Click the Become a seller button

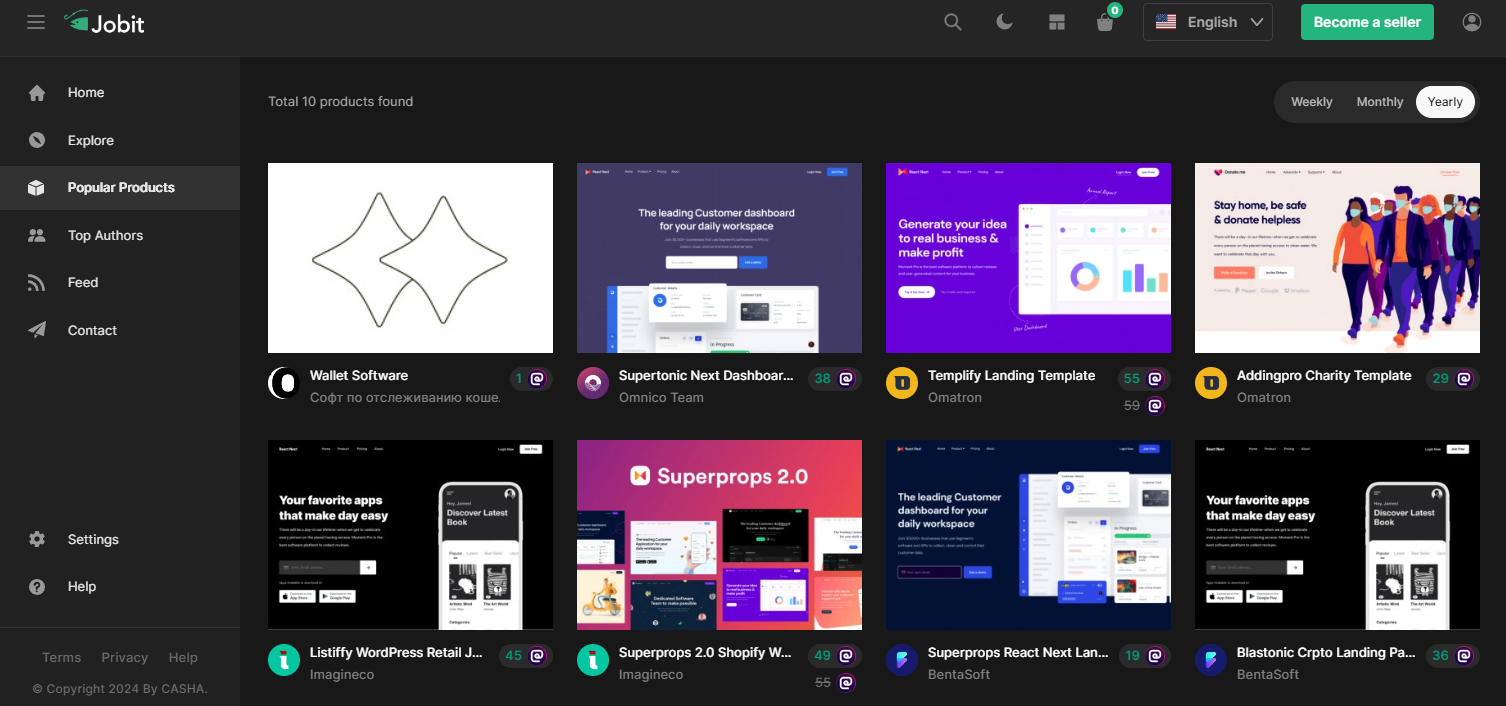tap(1367, 22)
